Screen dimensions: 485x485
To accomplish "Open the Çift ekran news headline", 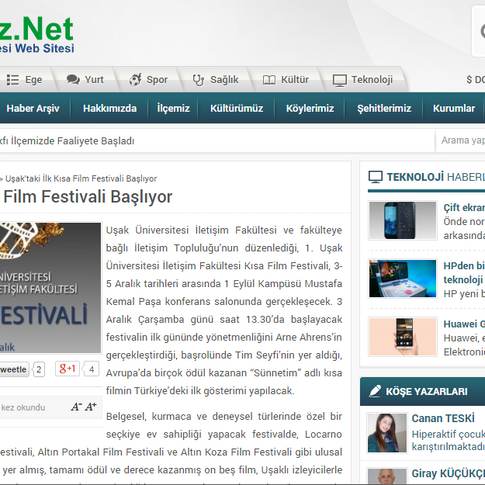I will 464,207.
